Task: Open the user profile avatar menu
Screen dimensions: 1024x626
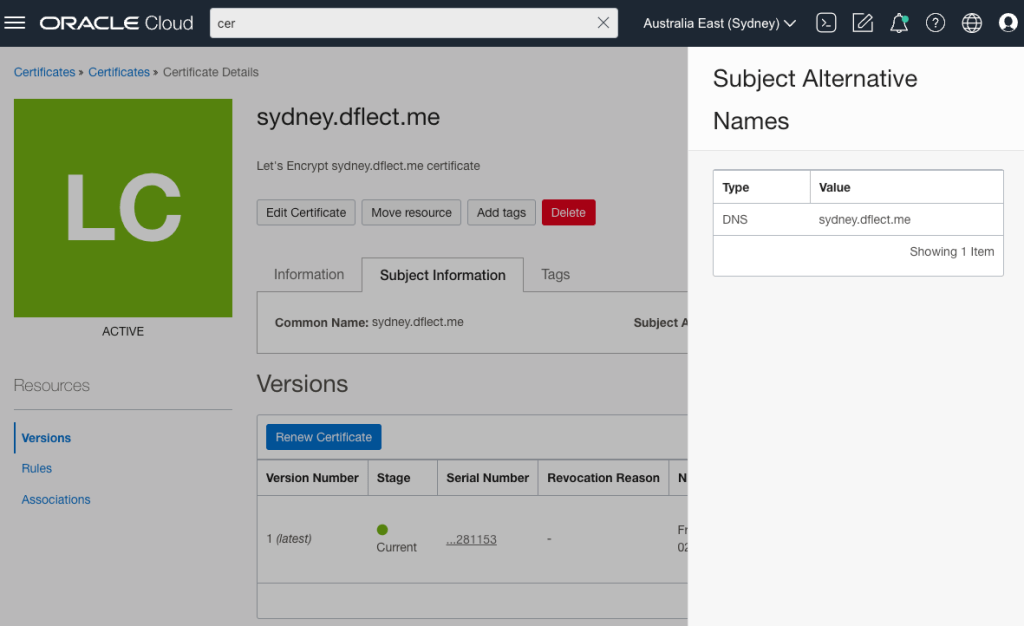Action: 1007,23
